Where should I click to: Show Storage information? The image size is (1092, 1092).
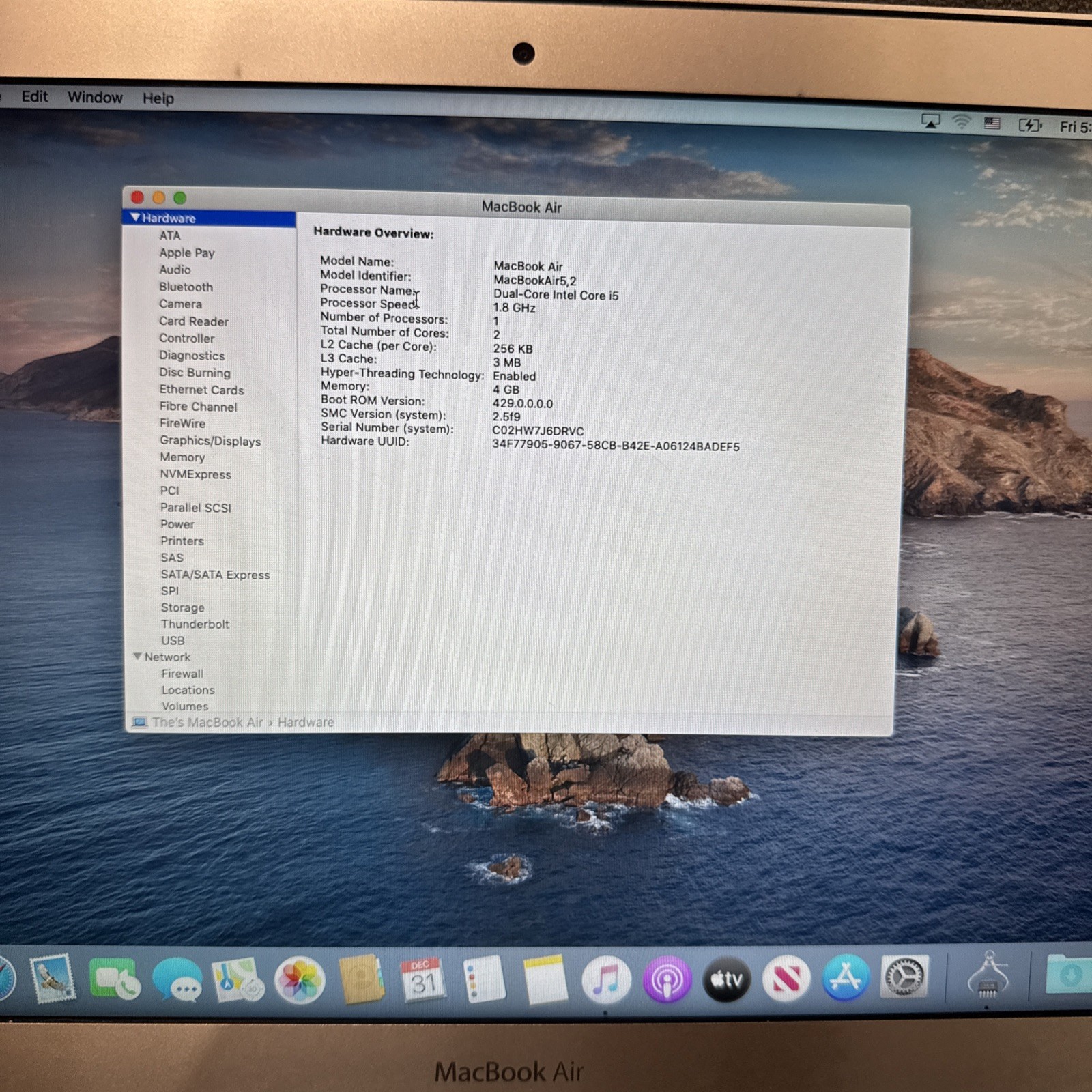point(182,607)
